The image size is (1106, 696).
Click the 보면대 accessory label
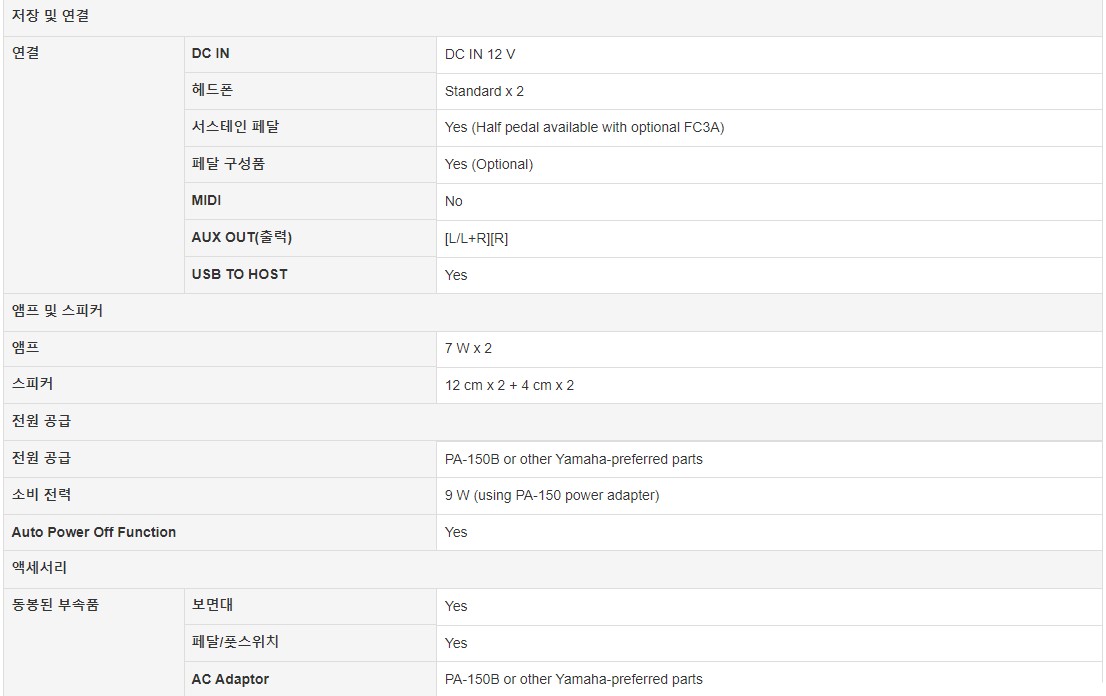pyautogui.click(x=212, y=604)
